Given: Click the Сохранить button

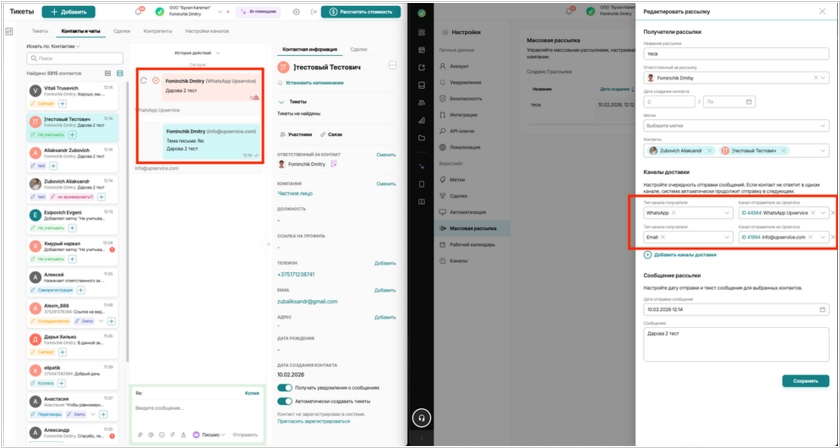Looking at the screenshot, I should (x=805, y=381).
